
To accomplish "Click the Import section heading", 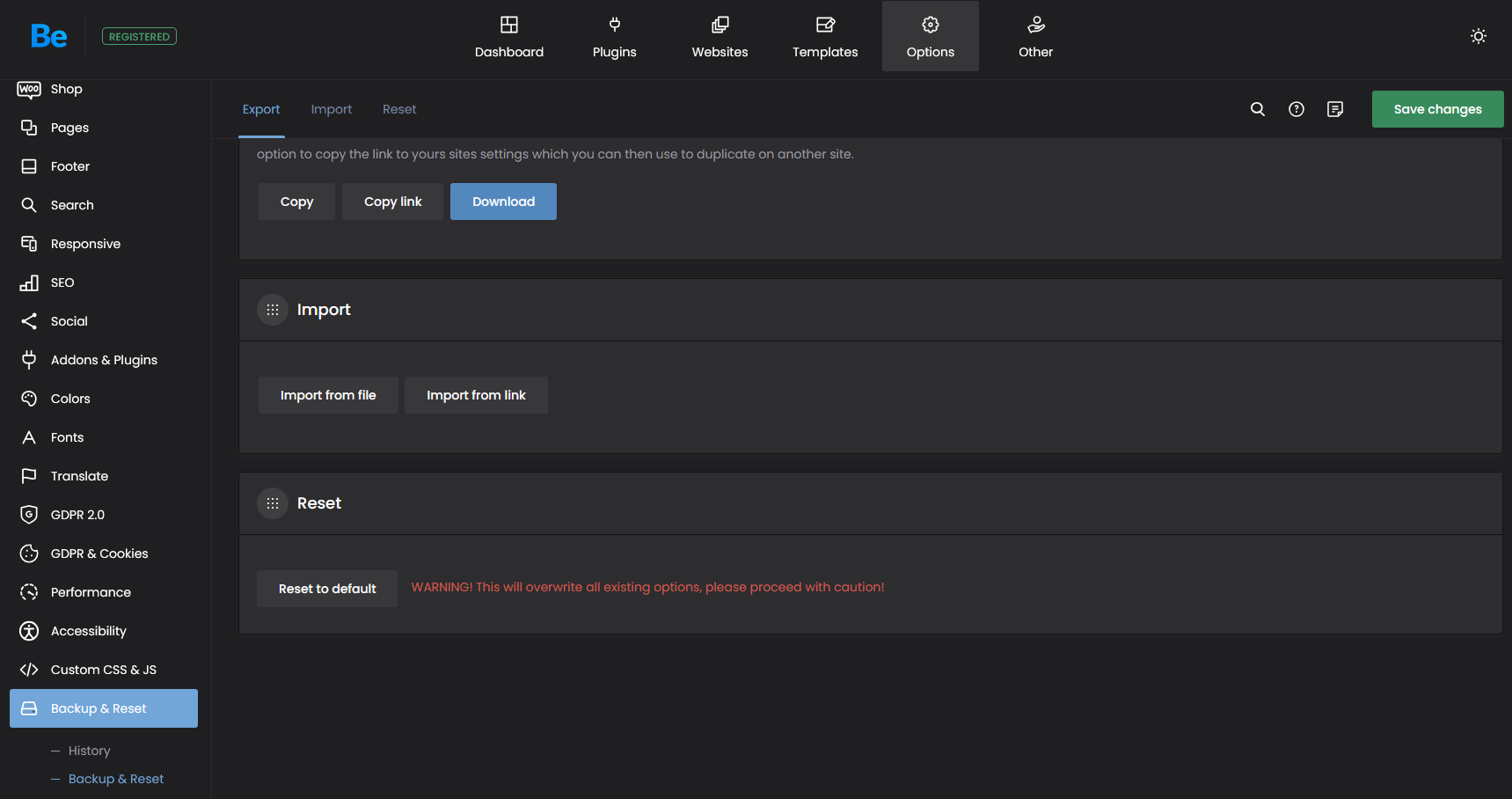I will (x=324, y=310).
